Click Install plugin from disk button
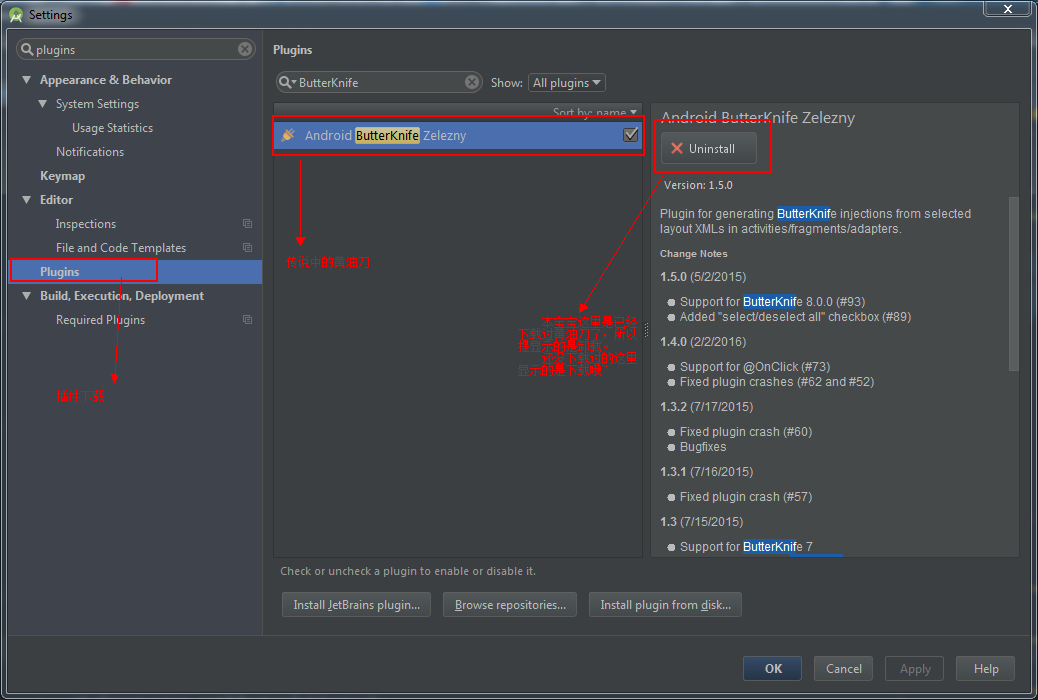Image resolution: width=1038 pixels, height=700 pixels. 665,605
